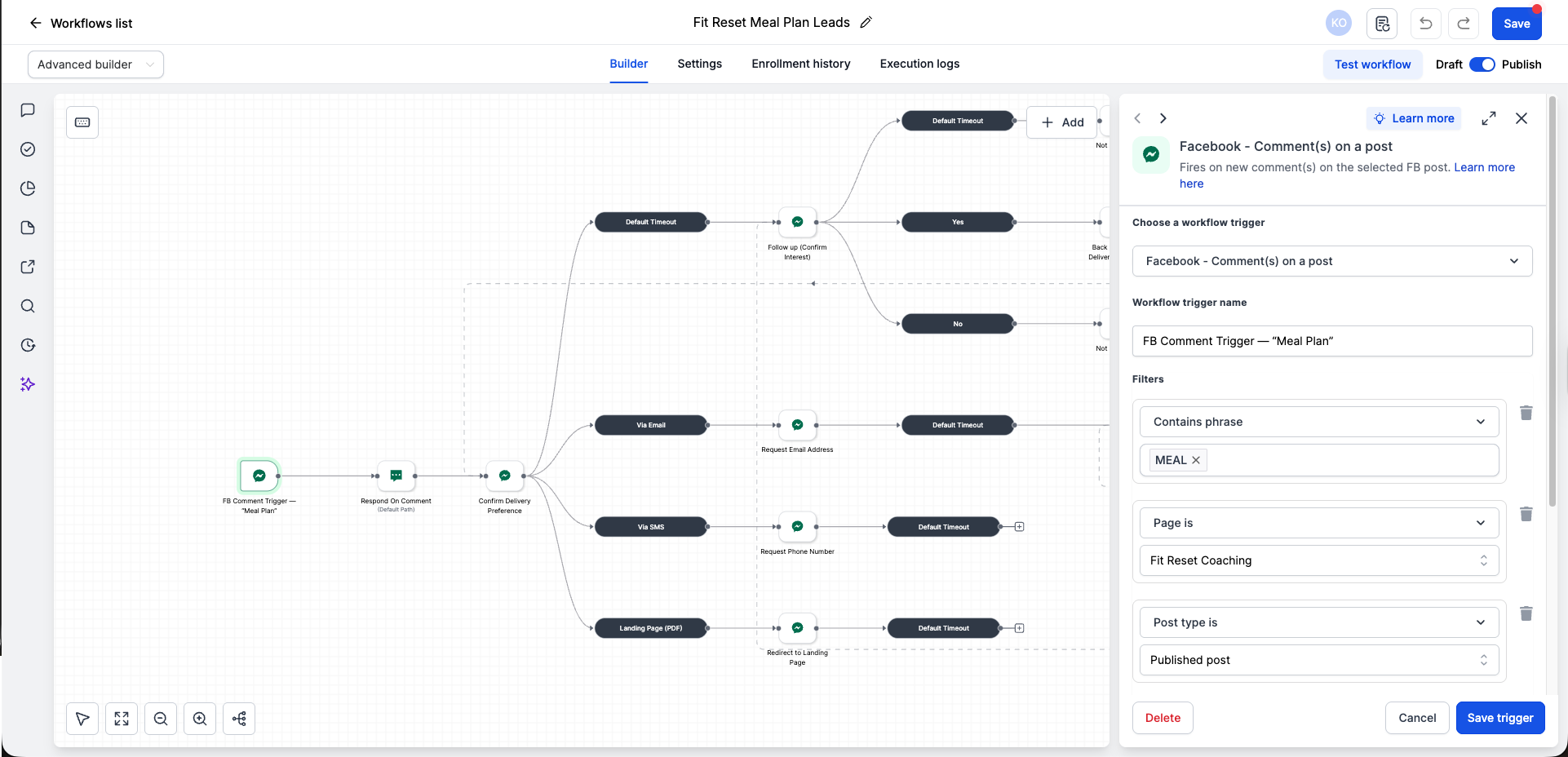The width and height of the screenshot is (1568, 757).
Task: Switch to the Execution logs tab
Action: click(x=919, y=64)
